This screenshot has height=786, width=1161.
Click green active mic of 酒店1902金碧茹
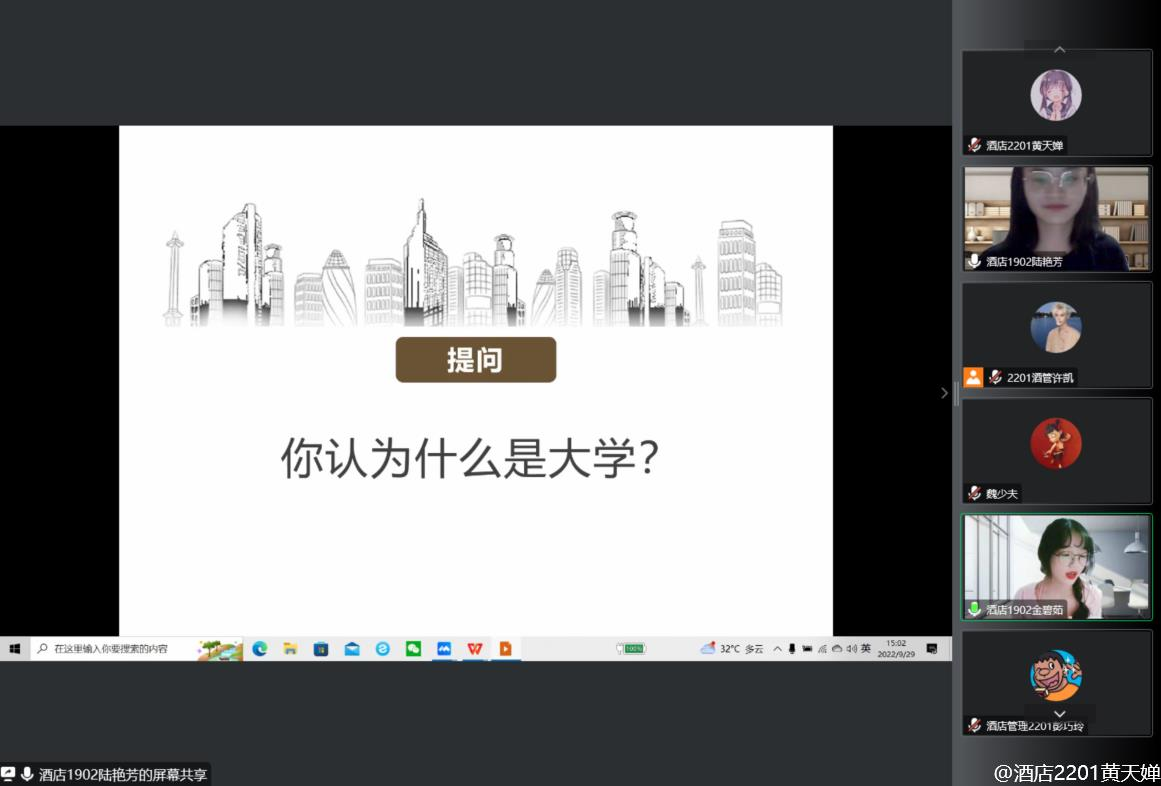coord(974,609)
